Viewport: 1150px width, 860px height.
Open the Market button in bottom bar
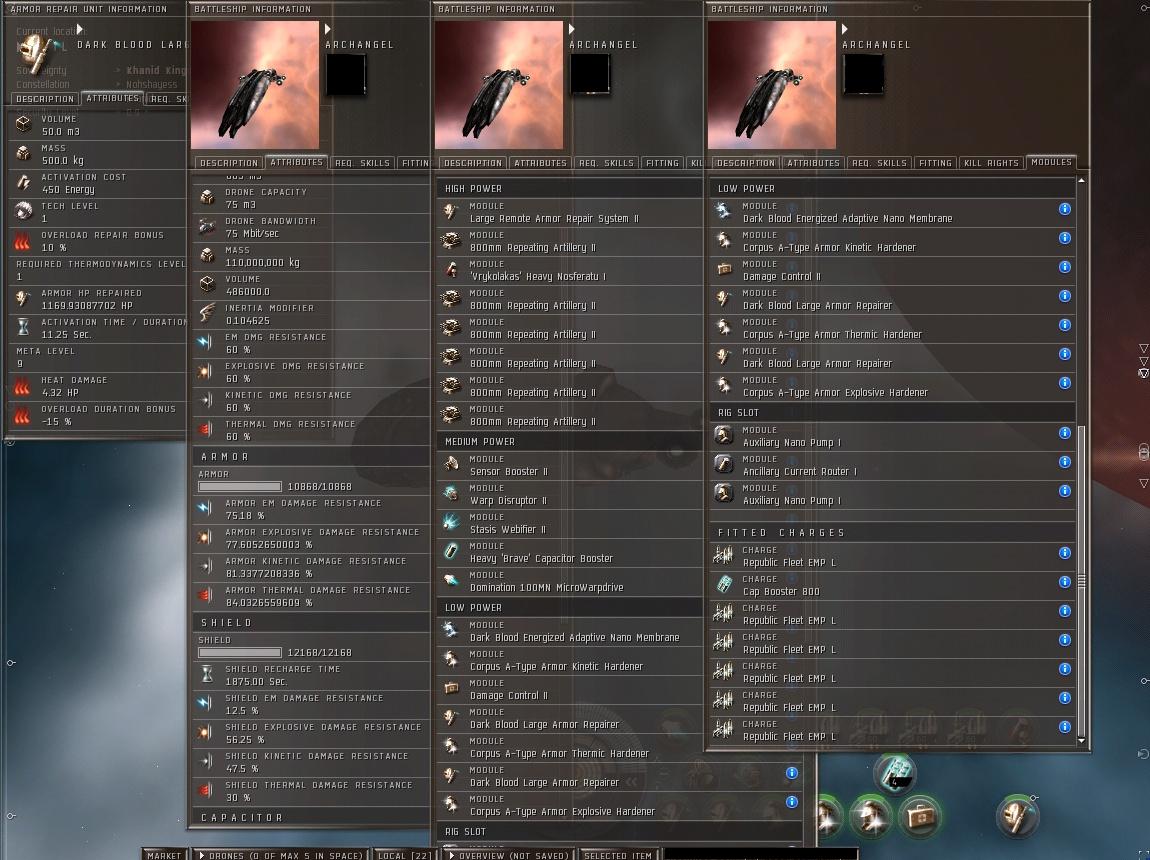(164, 855)
